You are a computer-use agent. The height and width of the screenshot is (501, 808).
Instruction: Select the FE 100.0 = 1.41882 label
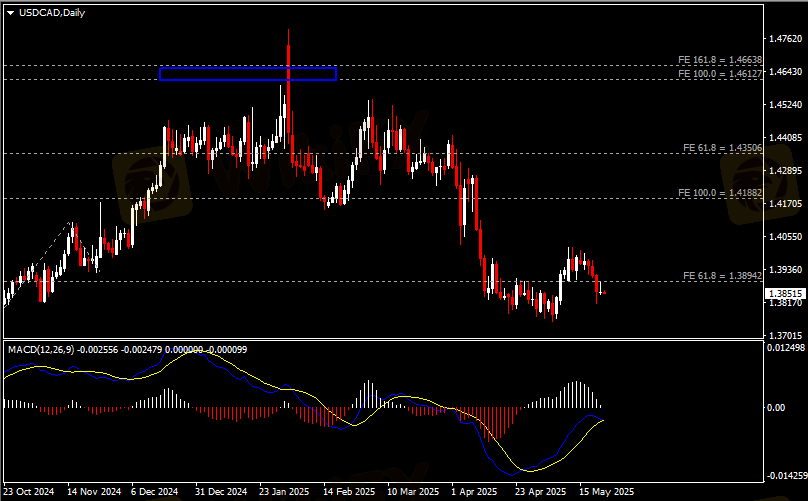720,193
